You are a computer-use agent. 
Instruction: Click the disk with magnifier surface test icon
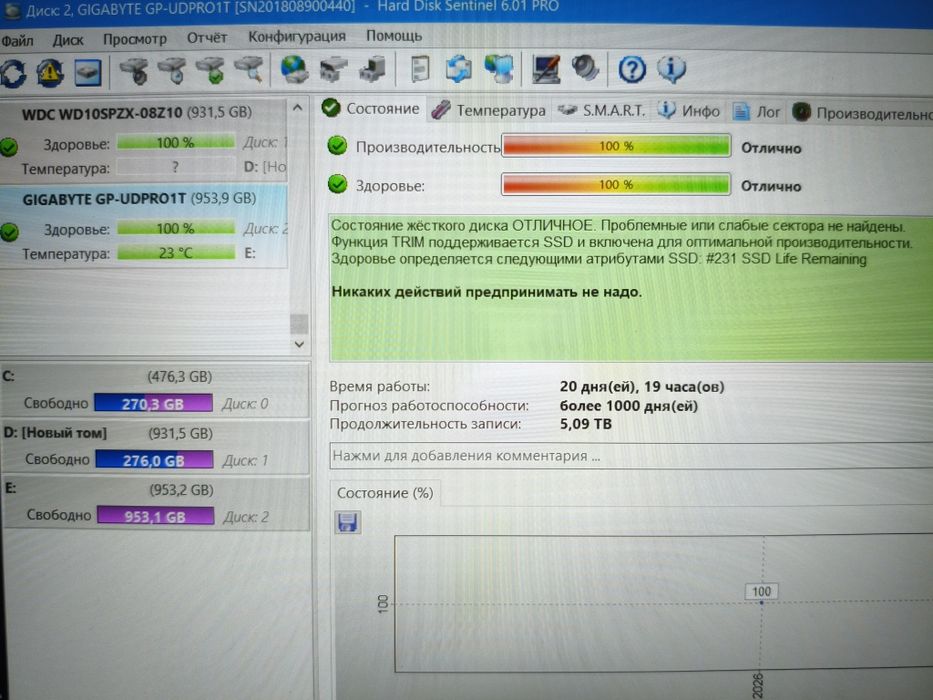(x=249, y=69)
